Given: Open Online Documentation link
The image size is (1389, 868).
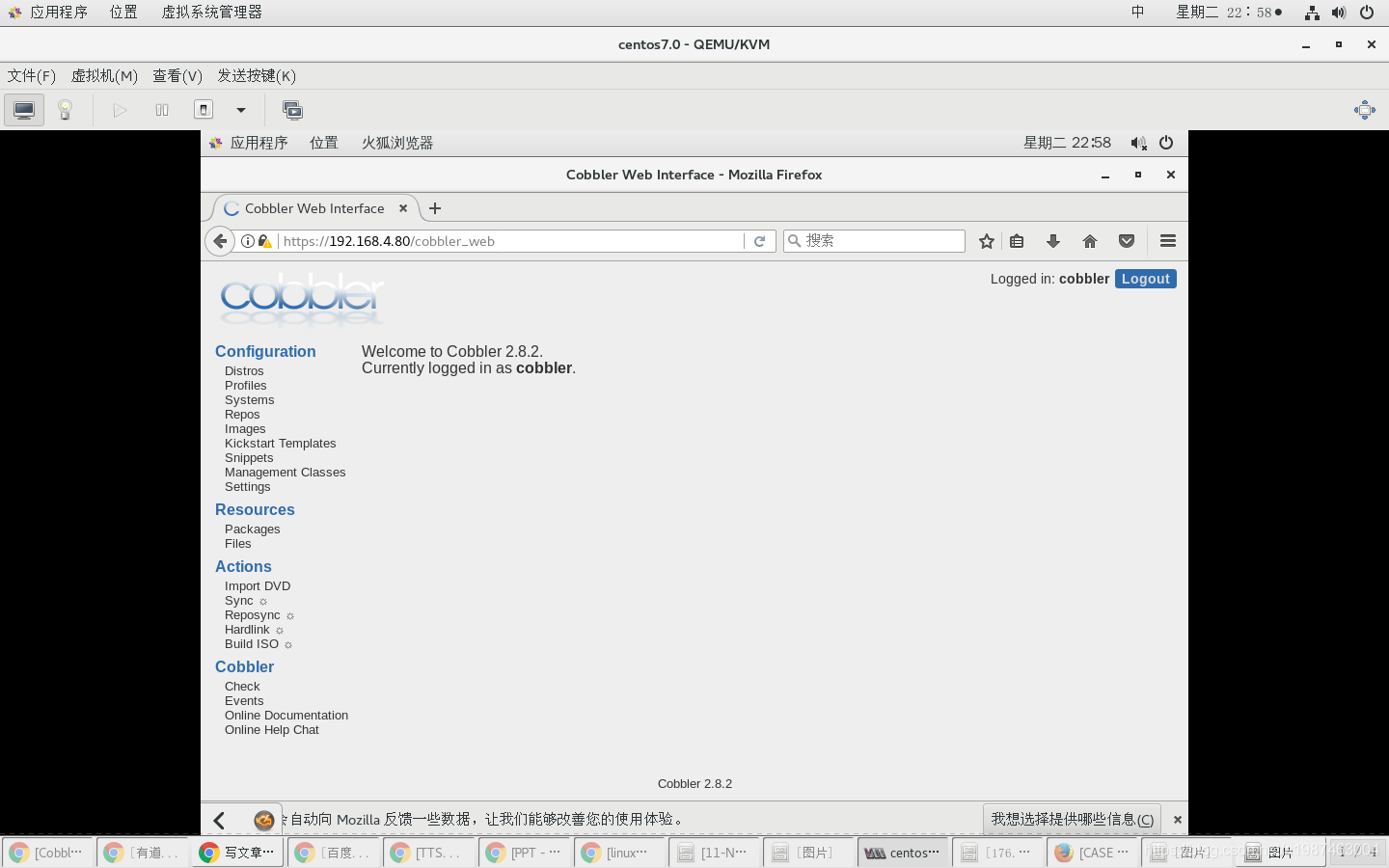Looking at the screenshot, I should (286, 716).
